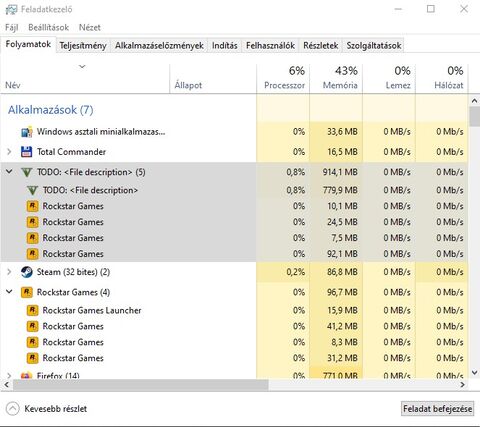480x427 pixels.
Task: Open the Nézet menu
Action: 90,27
